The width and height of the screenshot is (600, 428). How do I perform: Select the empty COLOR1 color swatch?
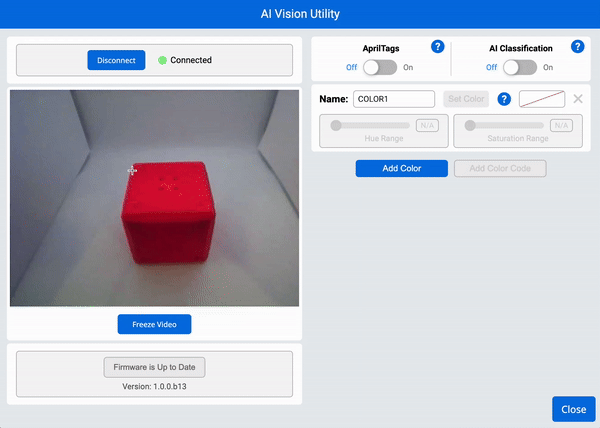coord(542,99)
